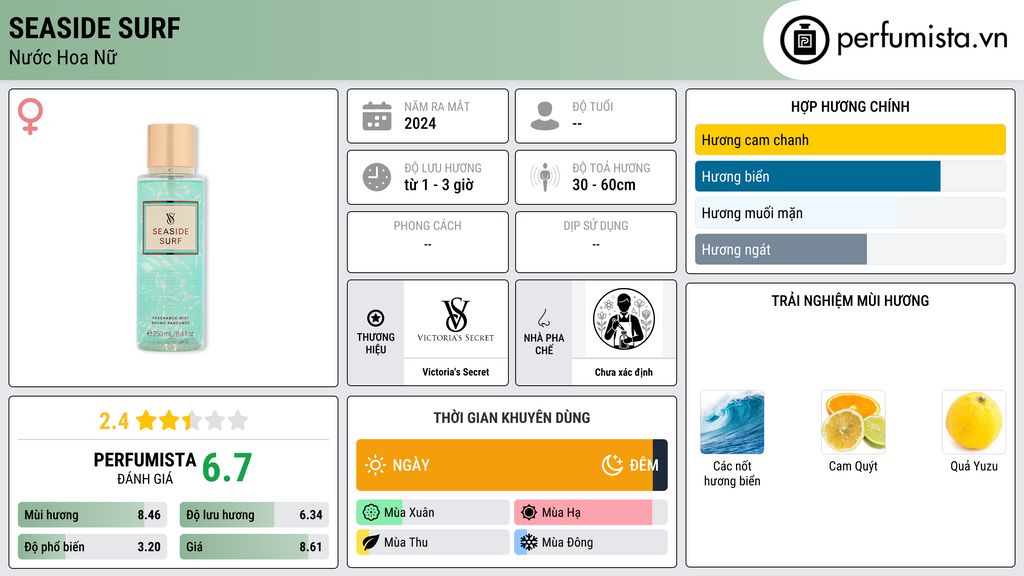Viewport: 1024px width, 576px height.
Task: Click the Chưa xác định perfumer label
Action: [x=624, y=372]
